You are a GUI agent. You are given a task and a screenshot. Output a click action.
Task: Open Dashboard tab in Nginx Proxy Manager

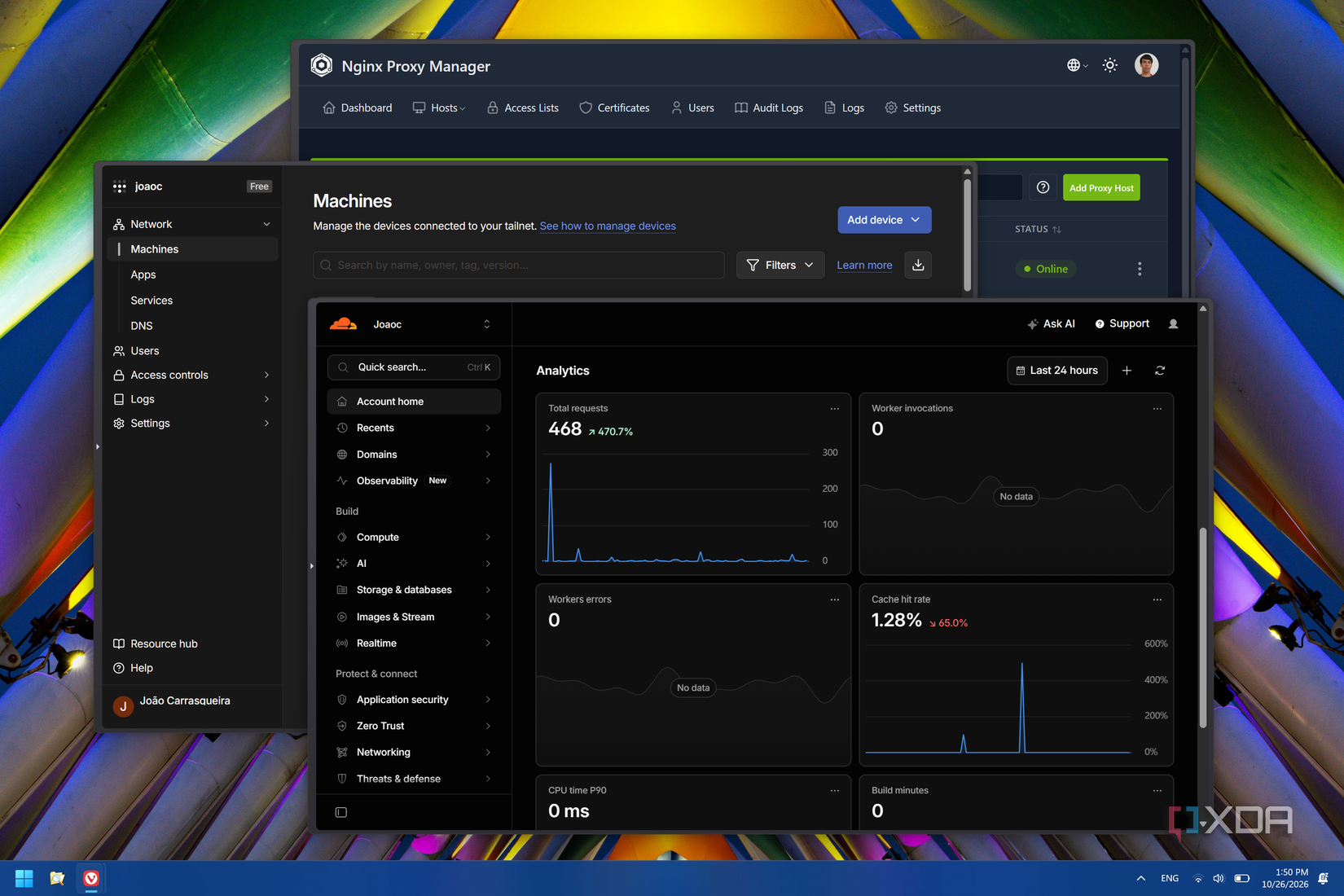click(358, 108)
